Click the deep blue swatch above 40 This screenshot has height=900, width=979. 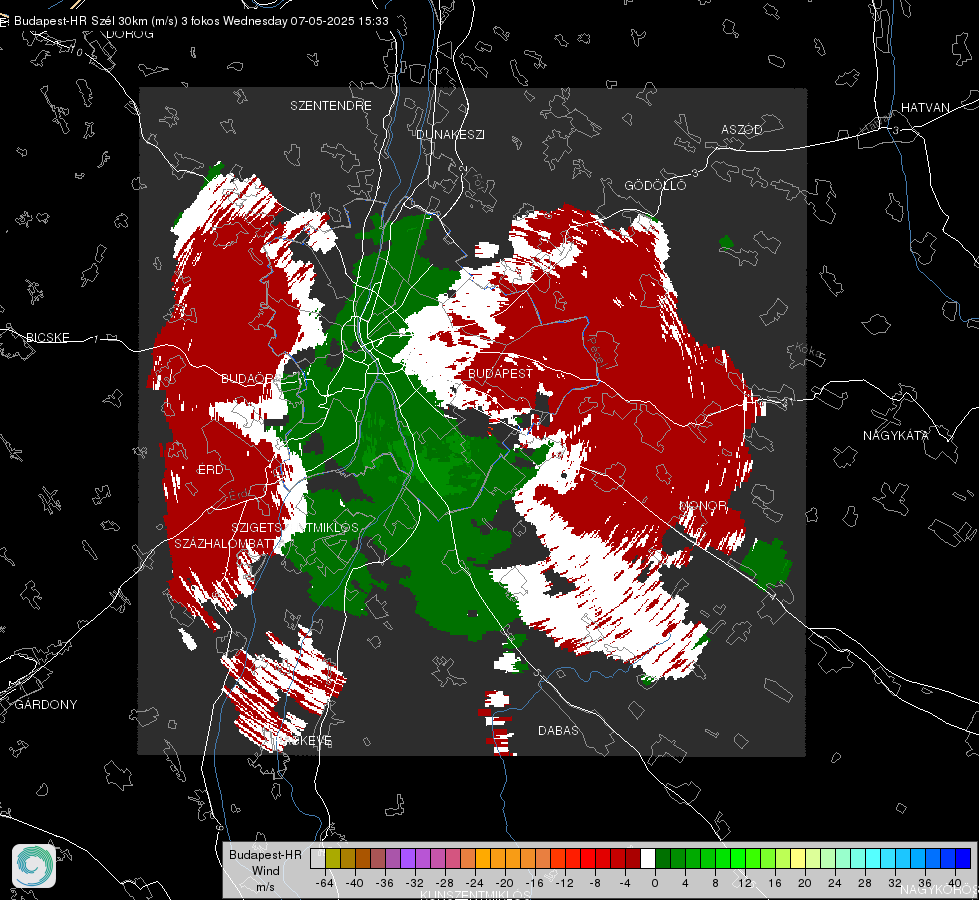pyautogui.click(x=963, y=859)
